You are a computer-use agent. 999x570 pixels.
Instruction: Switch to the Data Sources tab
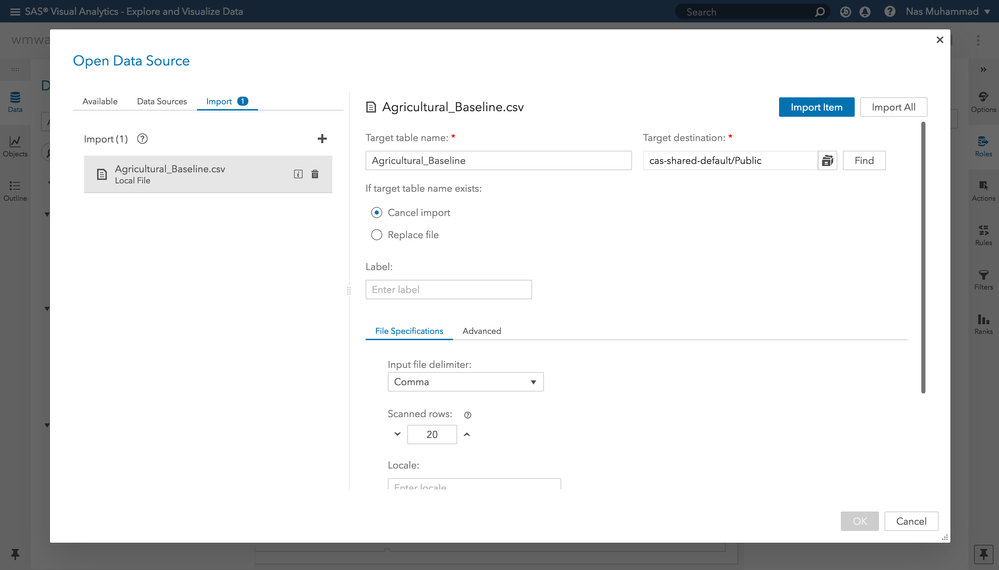(x=162, y=102)
